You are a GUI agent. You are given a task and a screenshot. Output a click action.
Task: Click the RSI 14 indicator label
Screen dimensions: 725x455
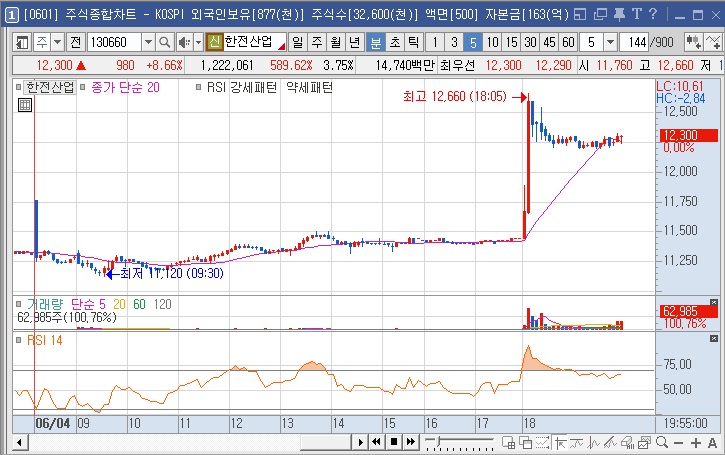[x=44, y=341]
